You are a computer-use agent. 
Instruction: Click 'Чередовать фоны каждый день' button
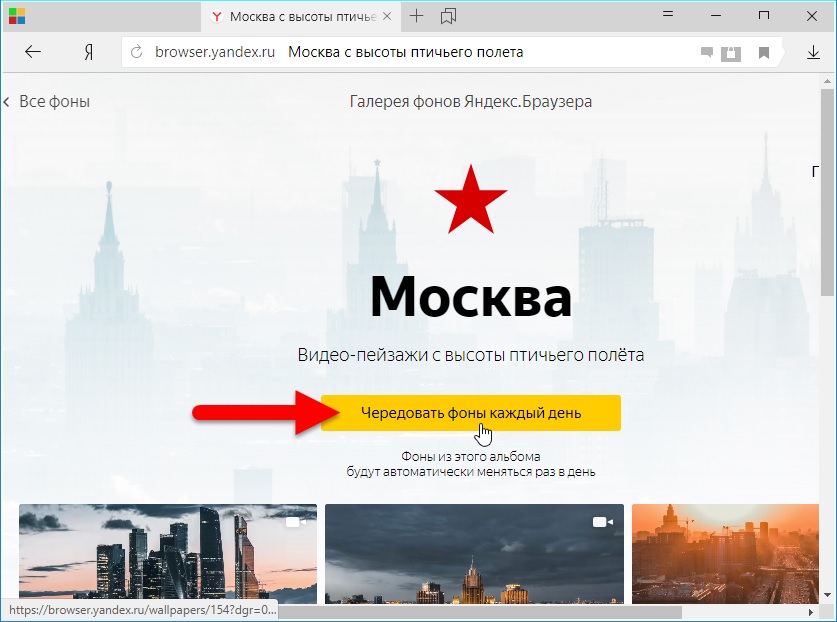pyautogui.click(x=471, y=413)
